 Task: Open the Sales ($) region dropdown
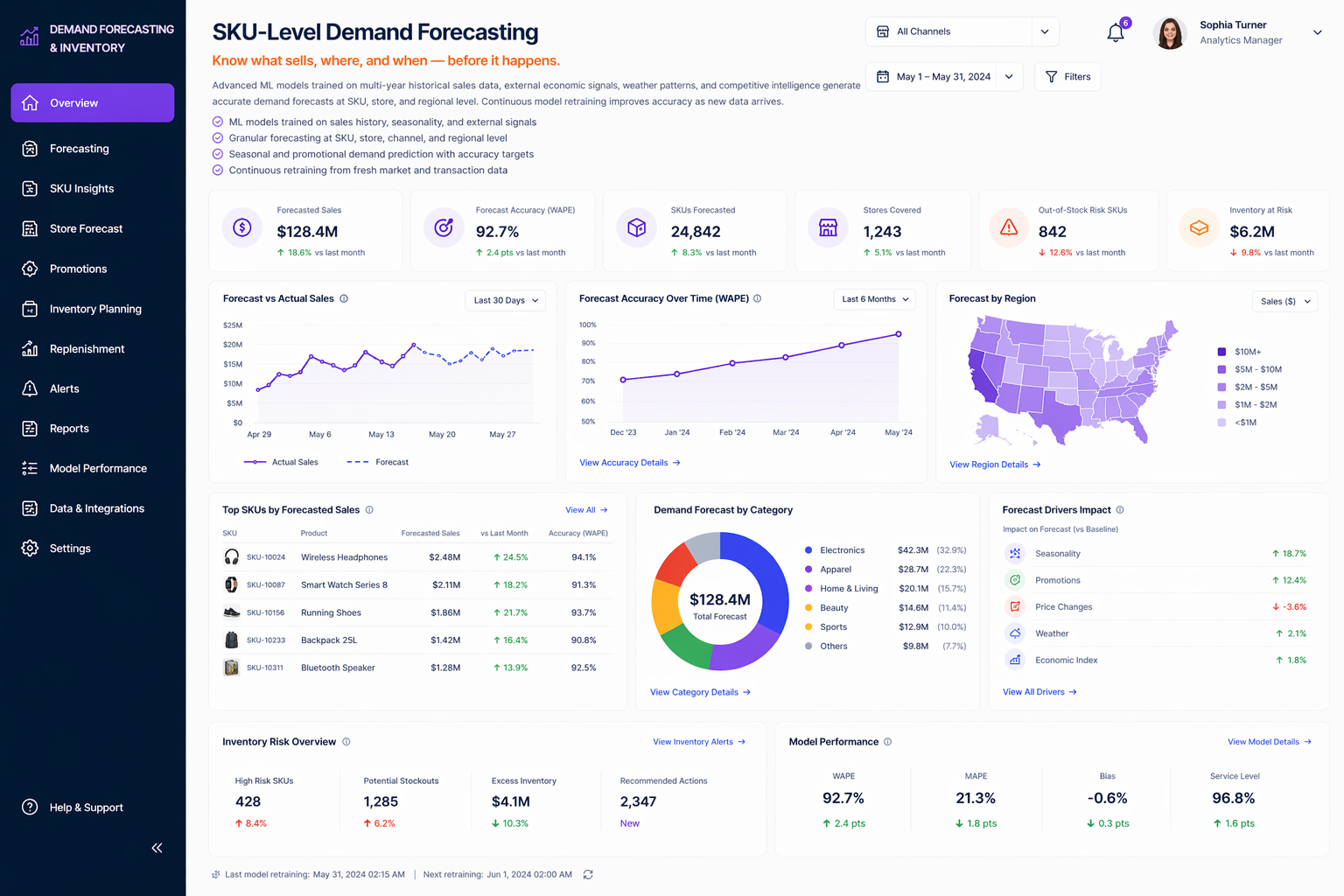pos(1284,301)
